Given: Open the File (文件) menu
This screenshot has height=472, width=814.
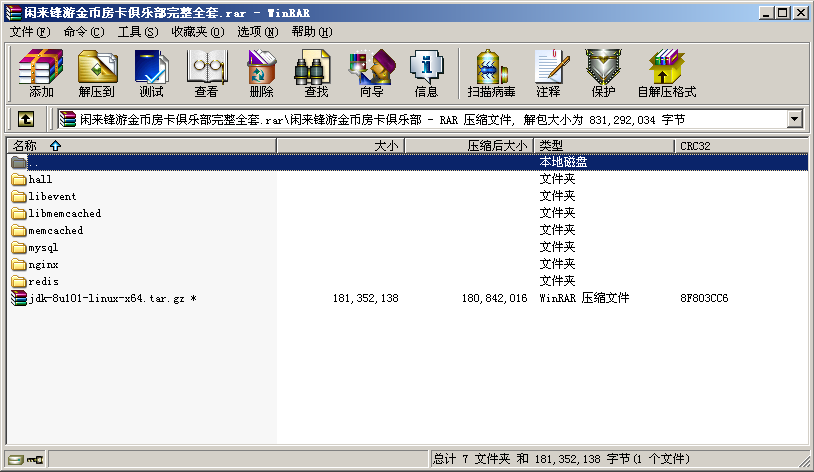Looking at the screenshot, I should coord(29,32).
